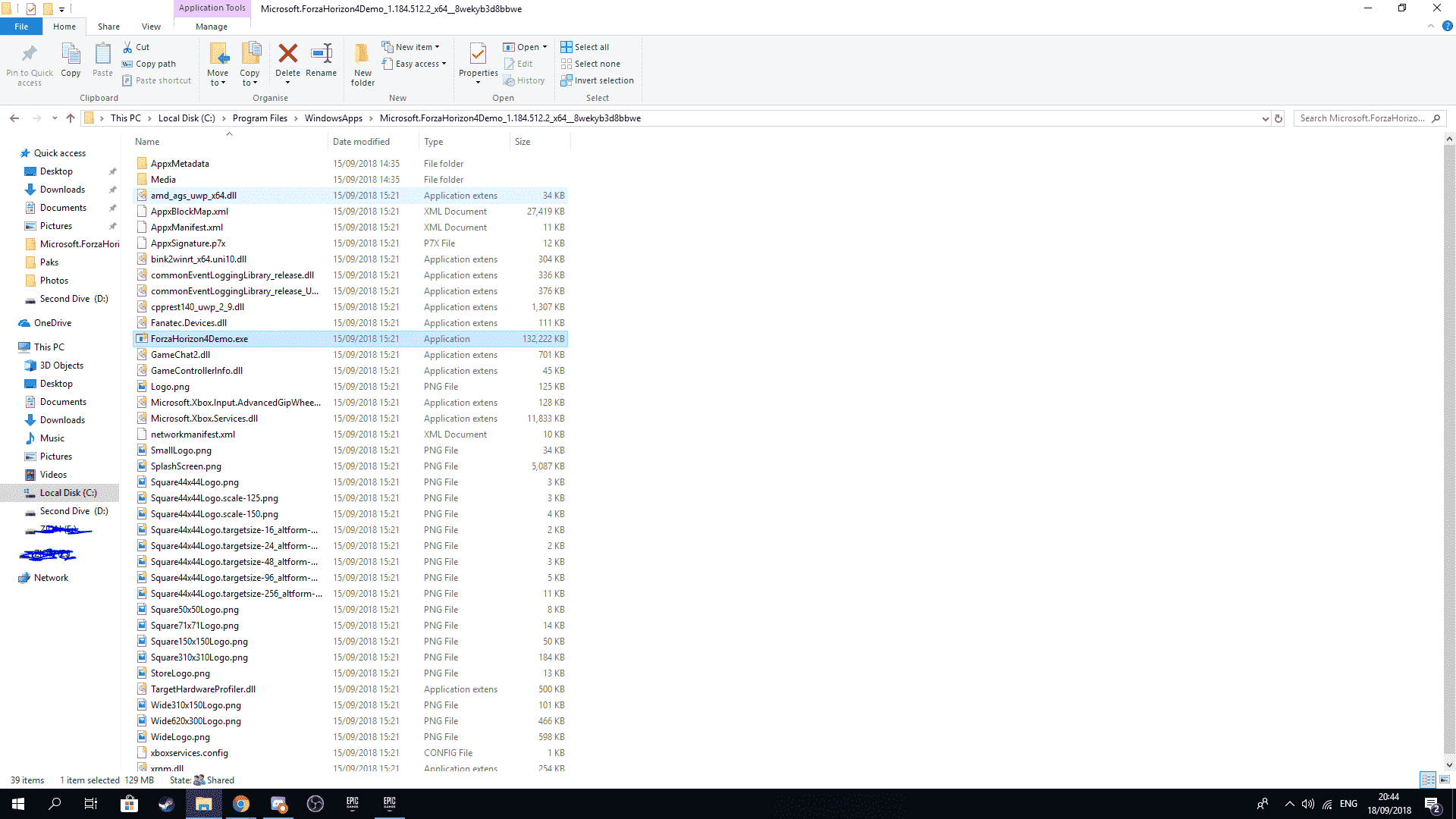Click the taskbar Search icon
Viewport: 1456px width, 819px height.
tap(55, 804)
